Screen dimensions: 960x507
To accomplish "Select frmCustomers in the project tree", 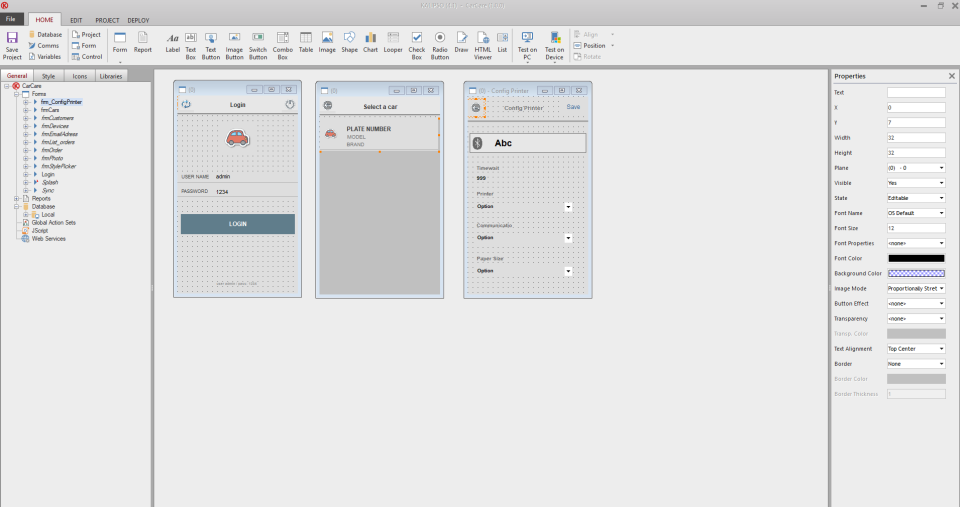I will pos(58,118).
